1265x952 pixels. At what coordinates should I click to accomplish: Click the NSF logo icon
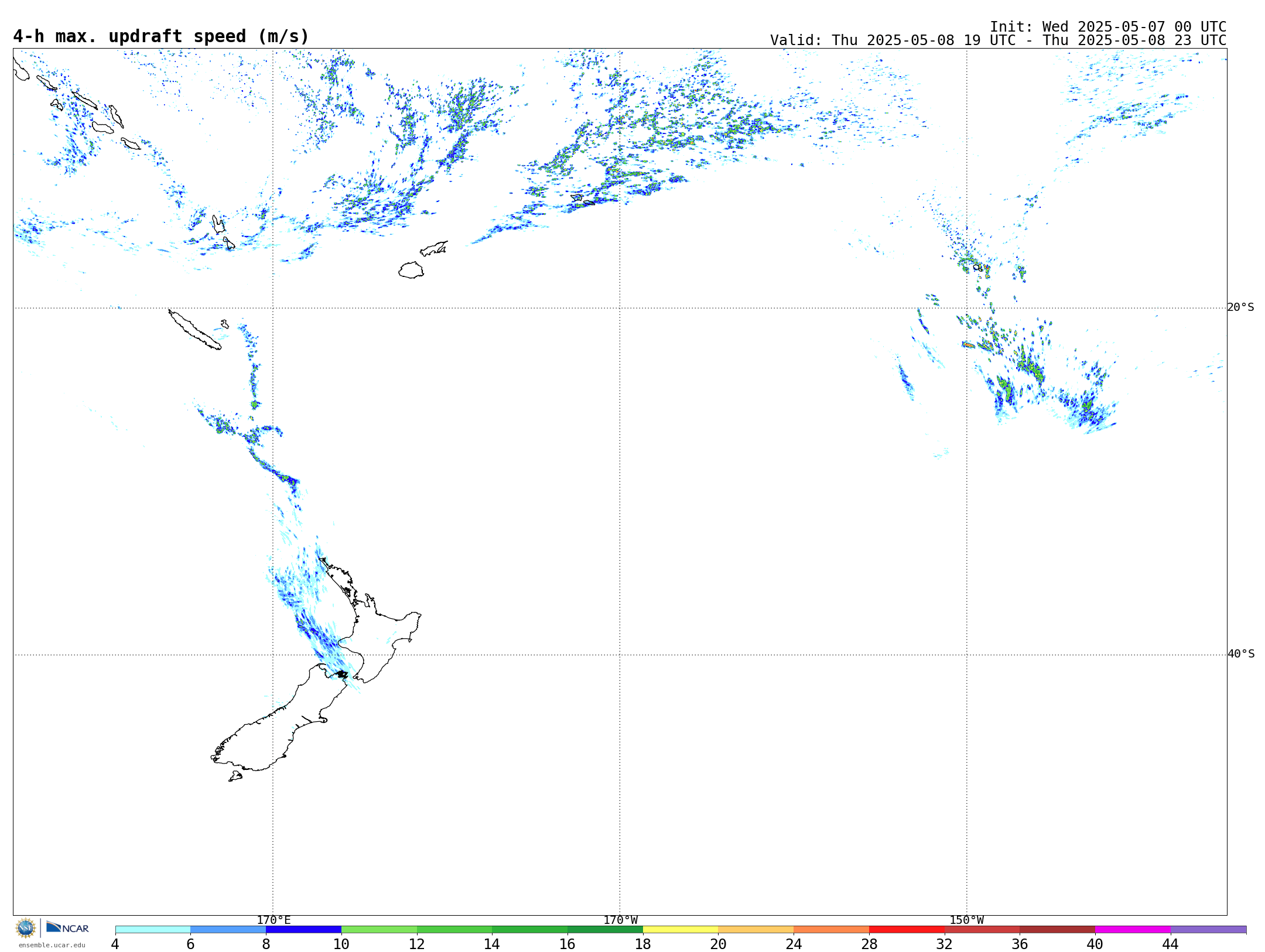pyautogui.click(x=26, y=928)
